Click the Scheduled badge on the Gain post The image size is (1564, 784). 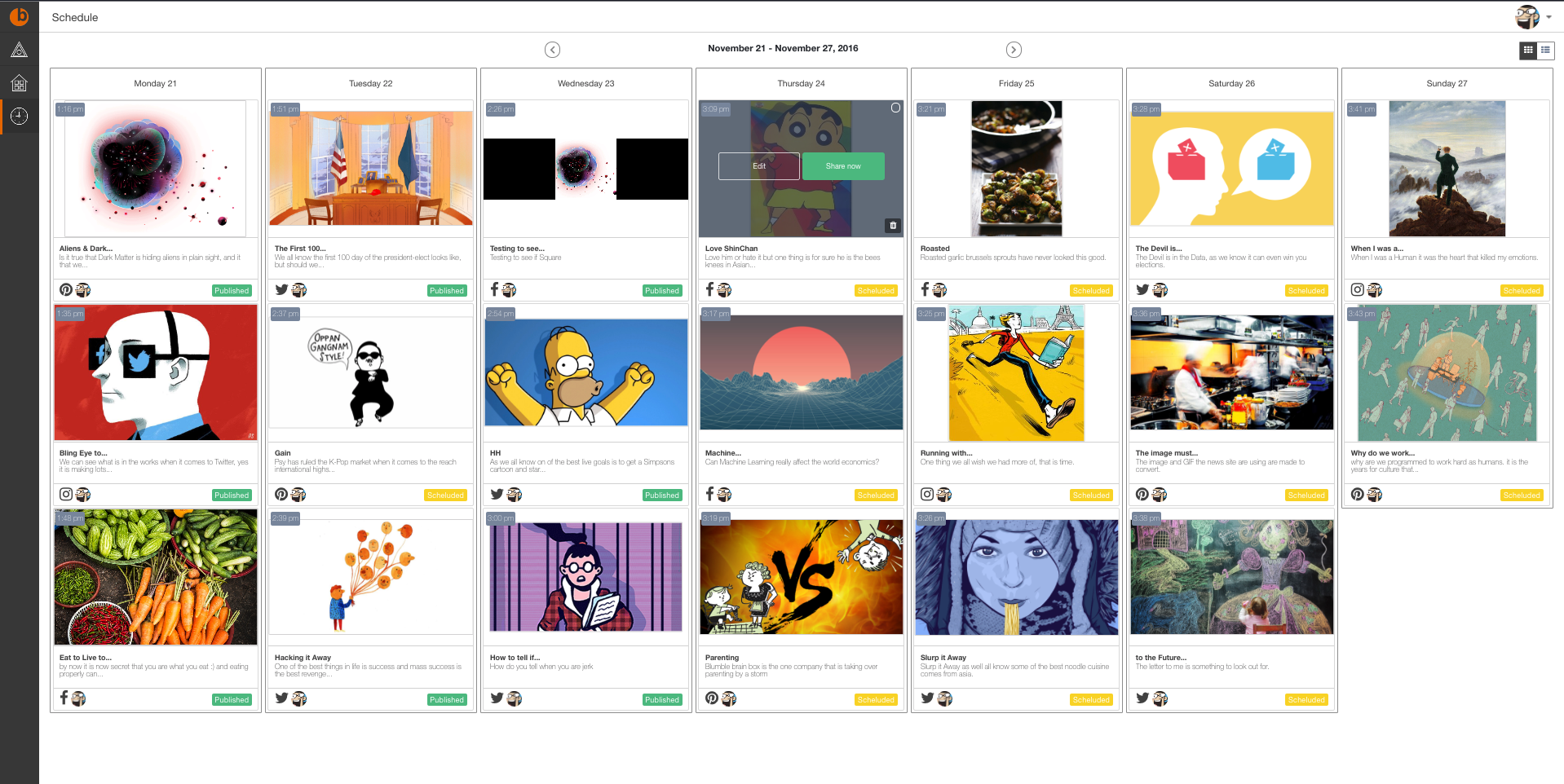tap(446, 496)
